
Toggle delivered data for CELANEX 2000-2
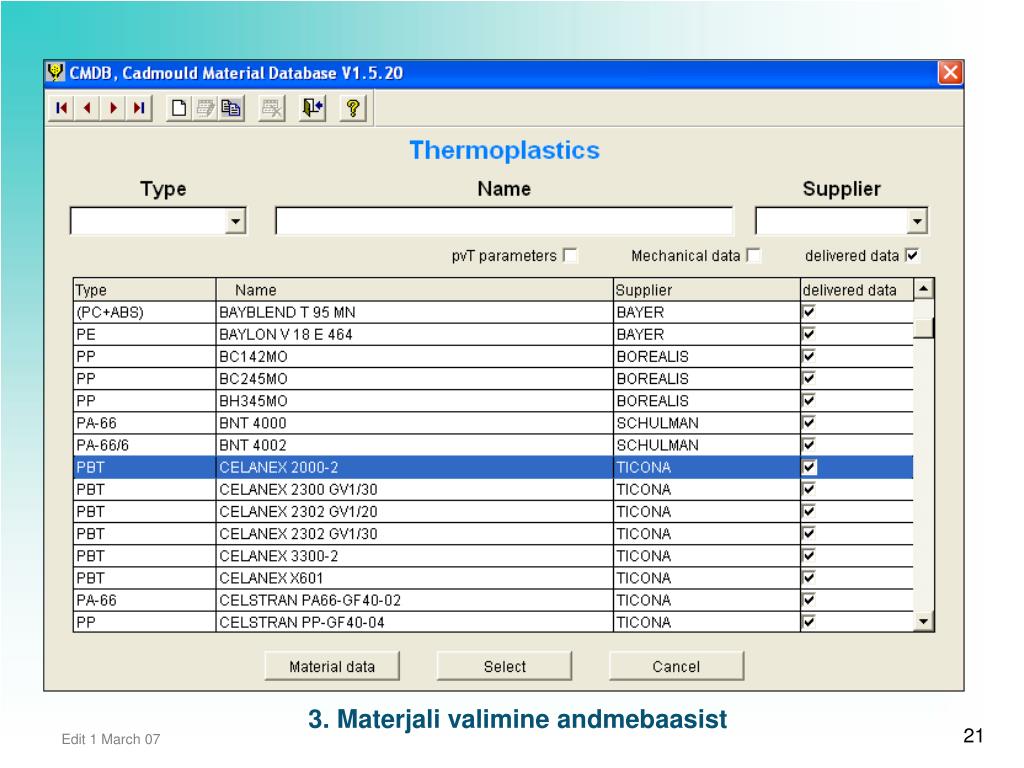[808, 467]
